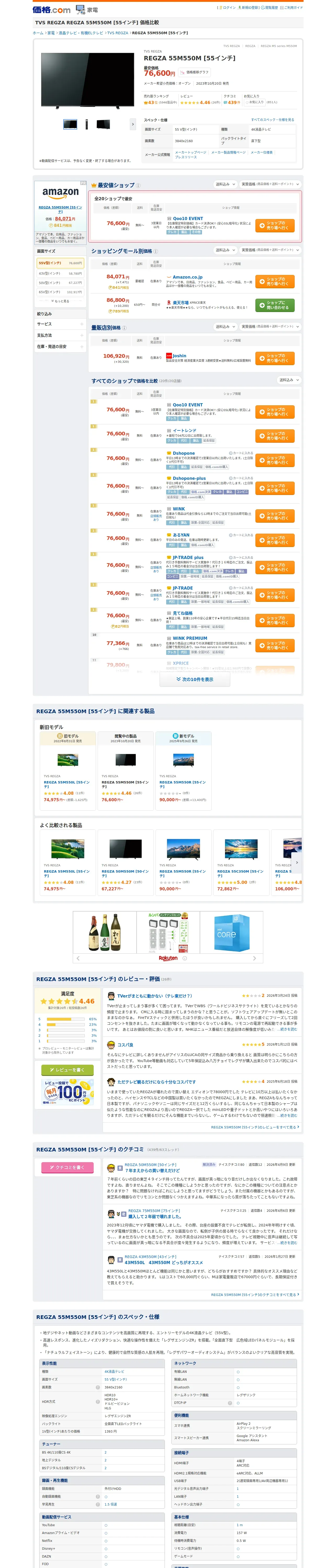The image size is (336, 1568).
Task: Select the angled-view TV thumbnail
Action: point(103,124)
